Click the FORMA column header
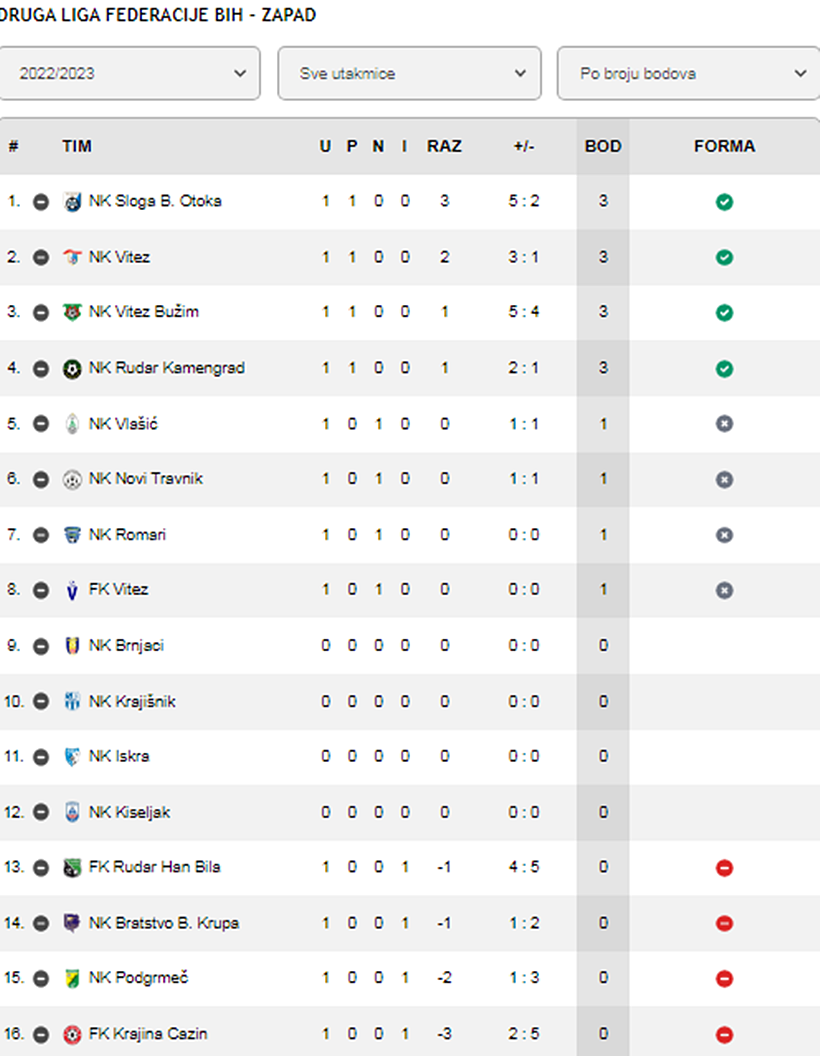820x1056 pixels. tap(724, 146)
